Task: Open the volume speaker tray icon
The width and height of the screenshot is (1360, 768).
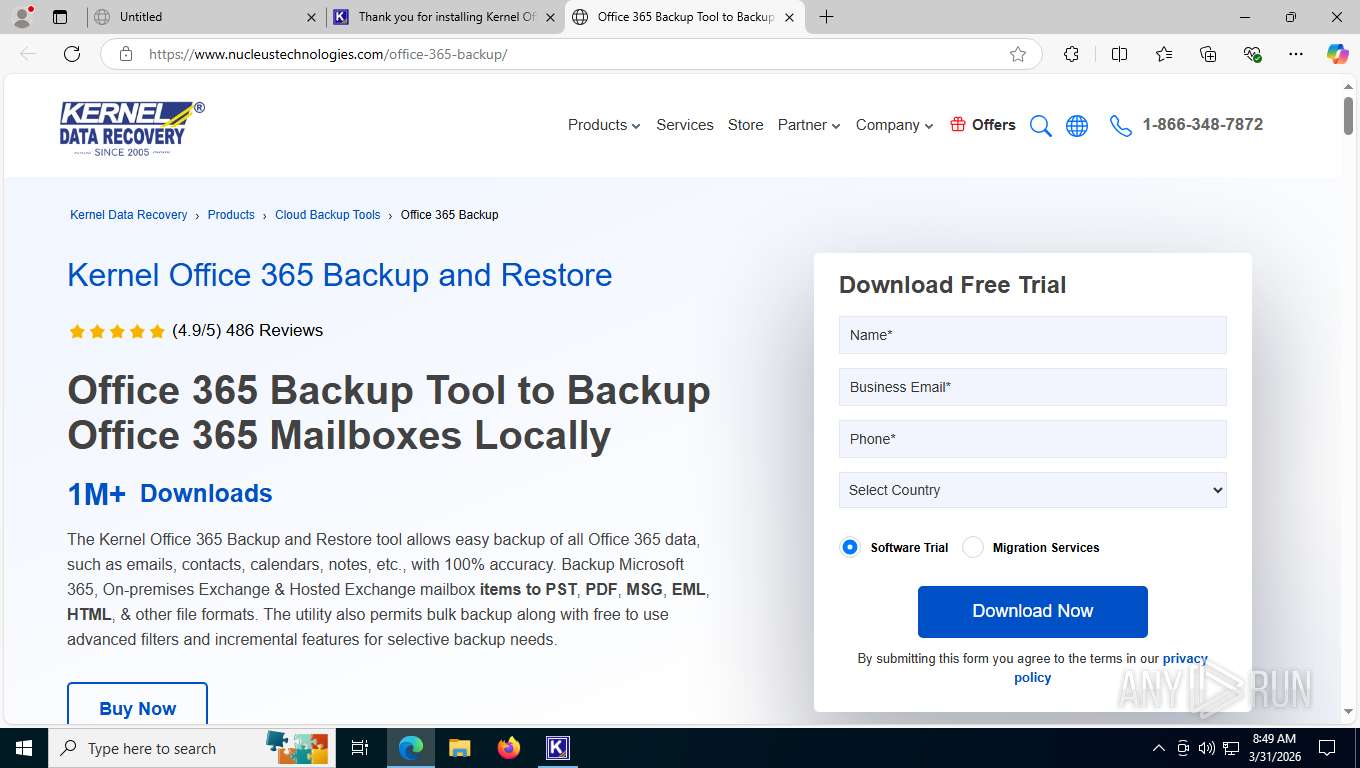Action: pos(1206,748)
